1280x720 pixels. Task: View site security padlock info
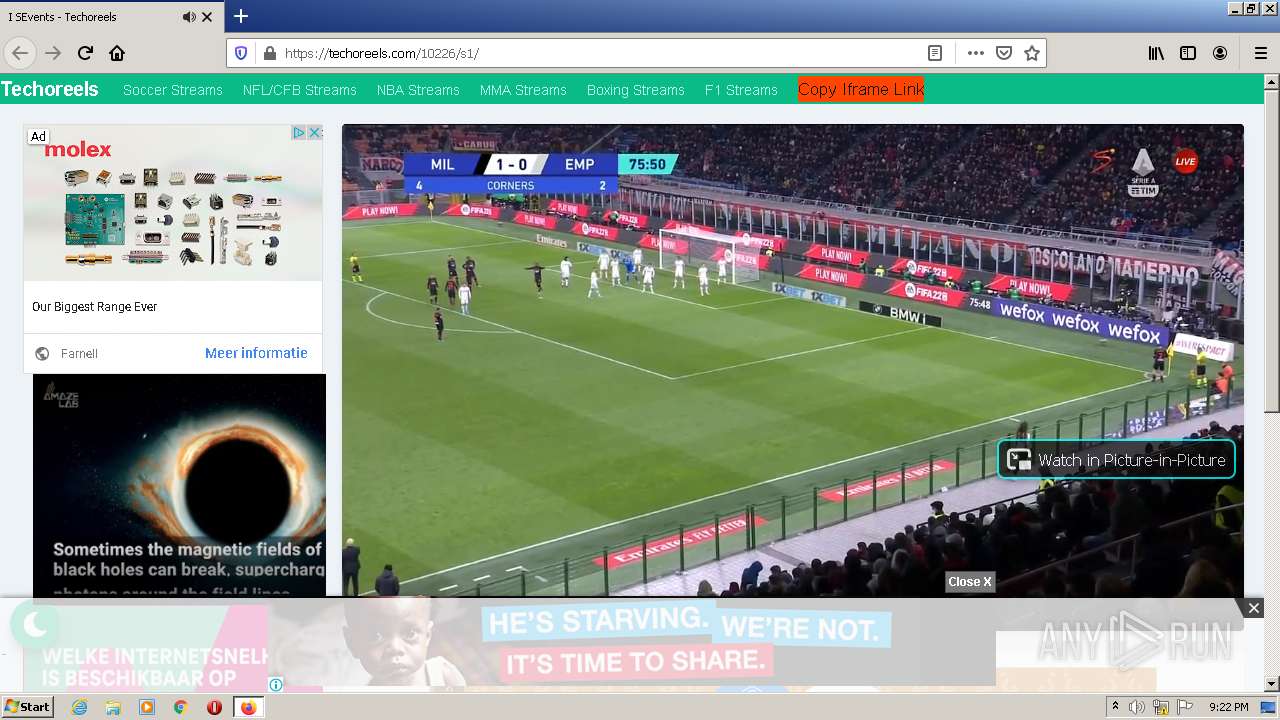[x=268, y=53]
